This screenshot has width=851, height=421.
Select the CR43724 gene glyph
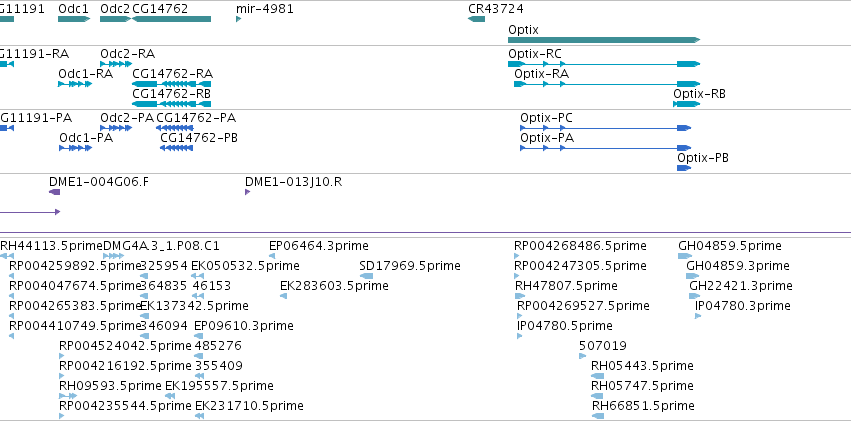coord(477,19)
